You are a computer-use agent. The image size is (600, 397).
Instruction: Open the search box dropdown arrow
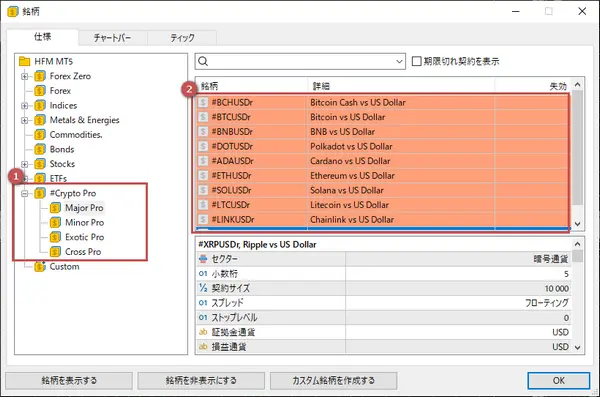tap(399, 61)
